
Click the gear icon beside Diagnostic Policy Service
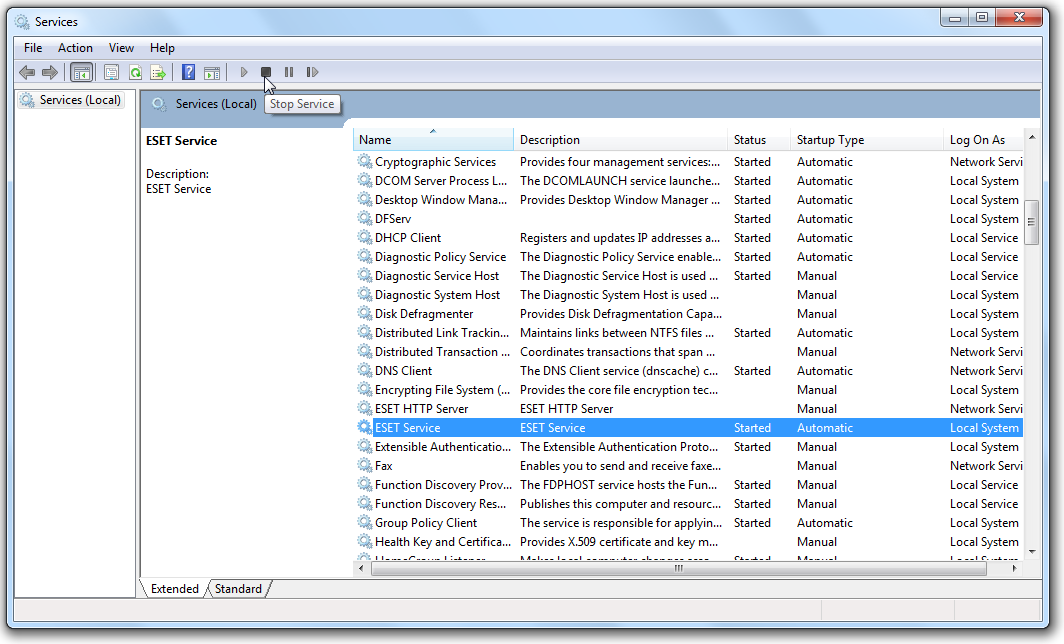(364, 257)
